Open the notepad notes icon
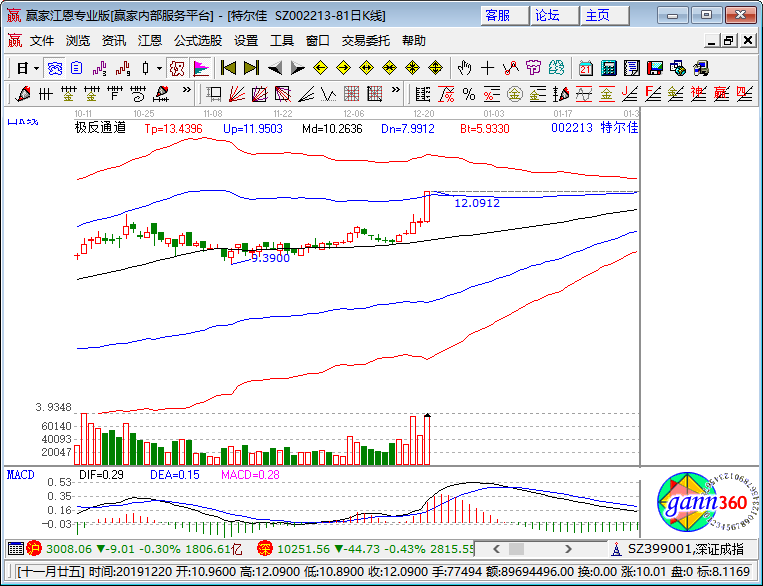Image resolution: width=763 pixels, height=586 pixels. pos(632,68)
